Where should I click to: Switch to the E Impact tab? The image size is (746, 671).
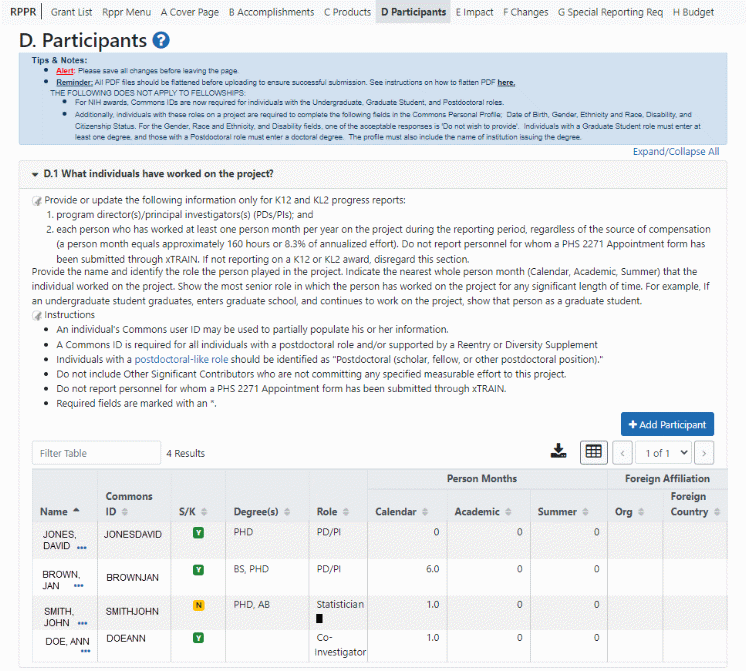pos(474,12)
